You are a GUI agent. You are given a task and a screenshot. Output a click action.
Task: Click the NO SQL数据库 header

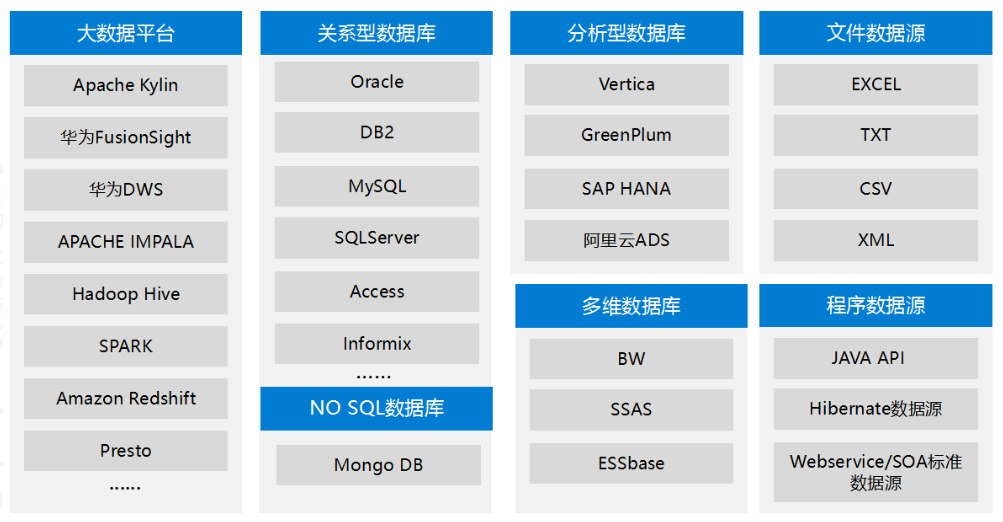pyautogui.click(x=376, y=408)
